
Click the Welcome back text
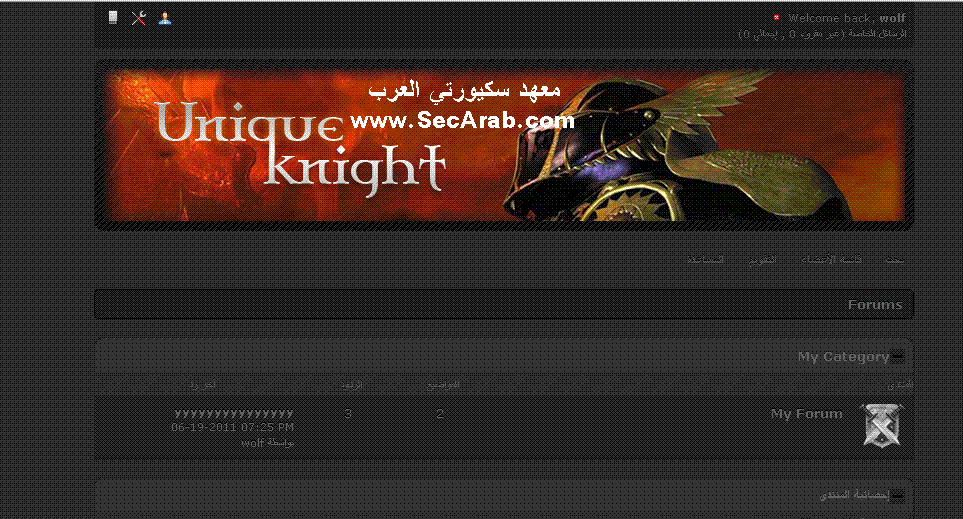tap(832, 18)
